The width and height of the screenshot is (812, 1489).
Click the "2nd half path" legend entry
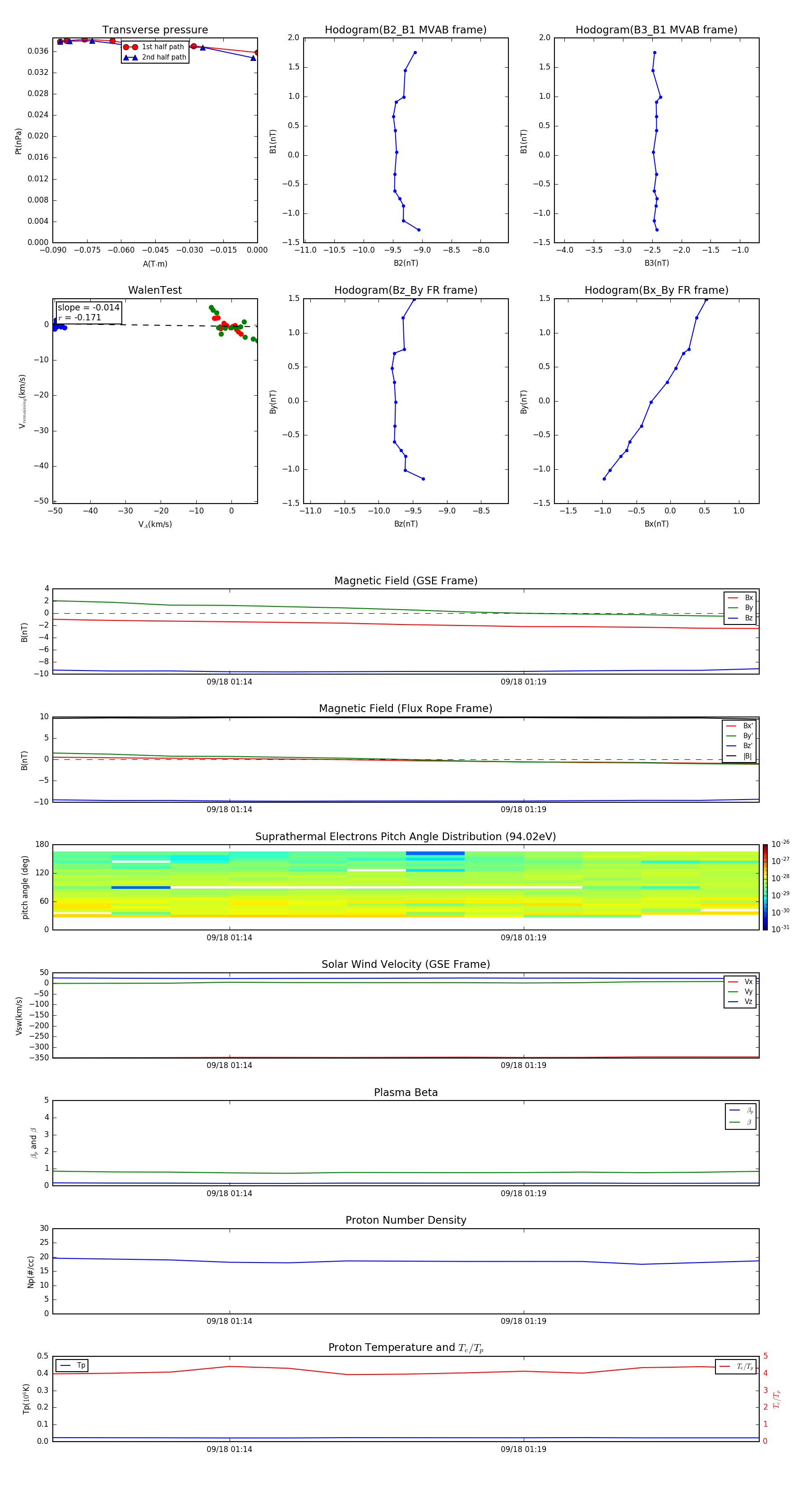pos(156,57)
